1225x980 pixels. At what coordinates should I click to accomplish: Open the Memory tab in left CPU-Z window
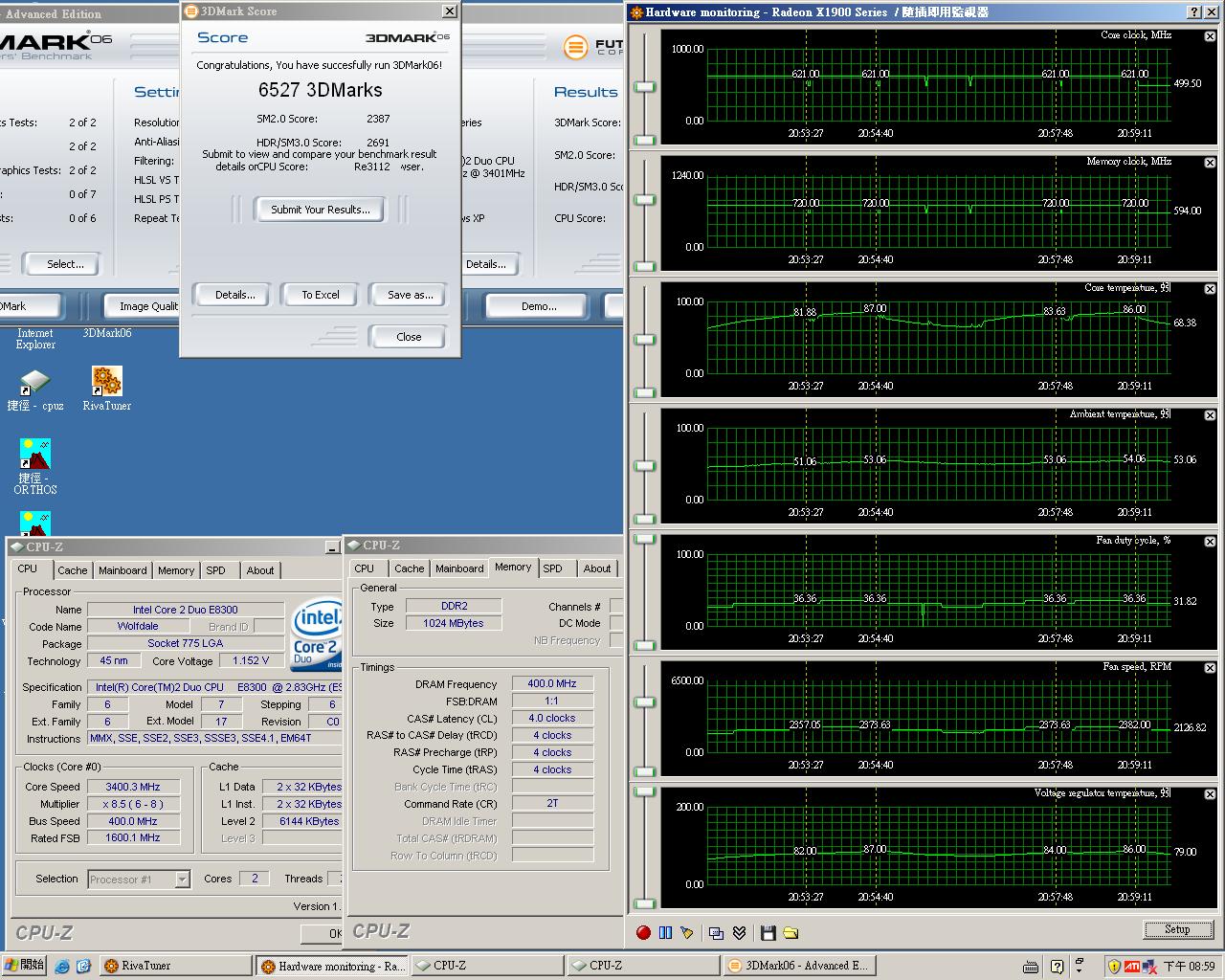pos(176,570)
